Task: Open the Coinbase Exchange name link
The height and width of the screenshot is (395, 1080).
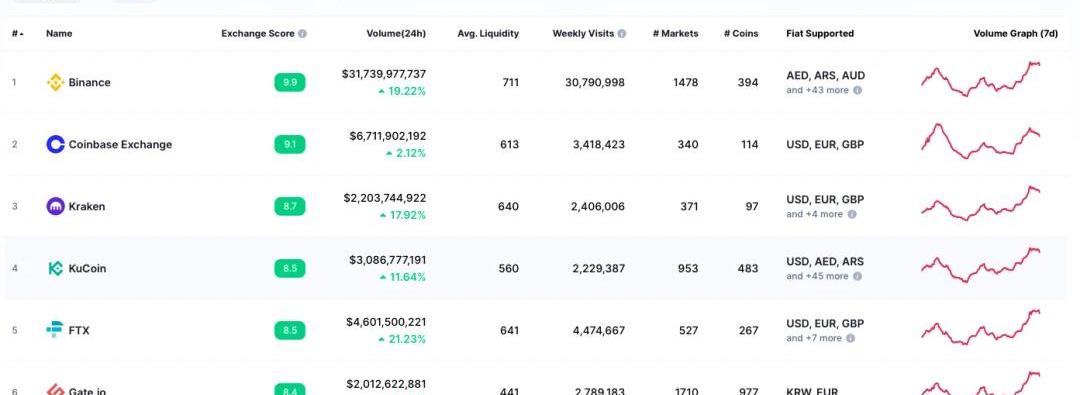Action: click(121, 145)
